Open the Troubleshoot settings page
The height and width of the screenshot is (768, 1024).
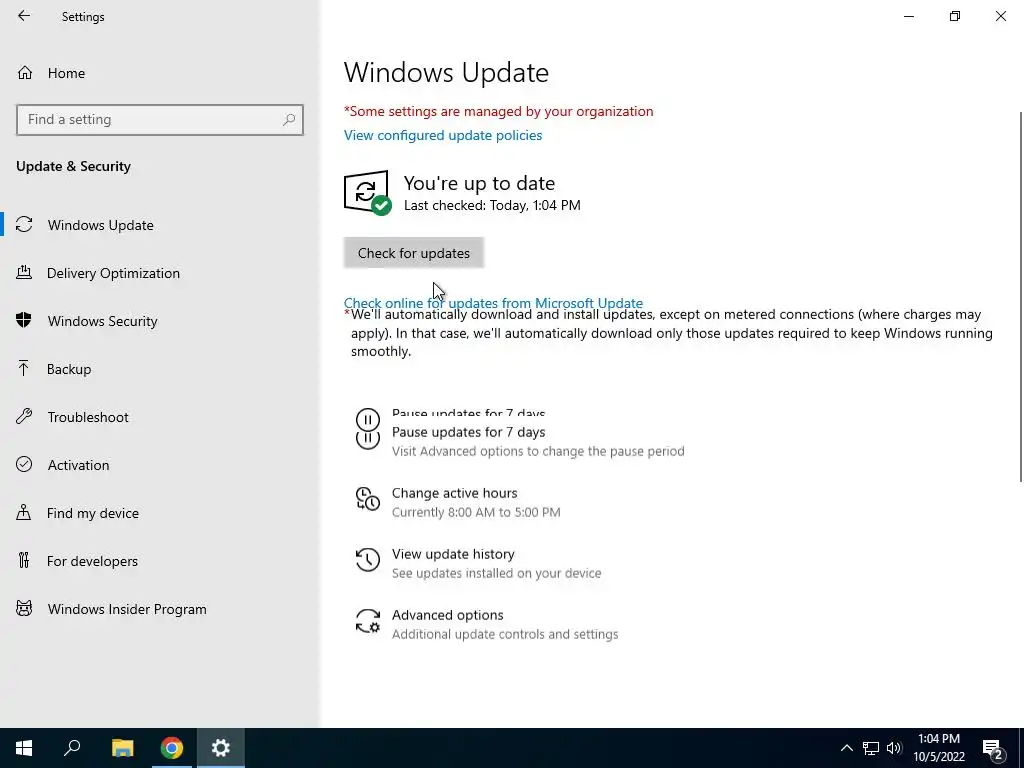coord(160,417)
